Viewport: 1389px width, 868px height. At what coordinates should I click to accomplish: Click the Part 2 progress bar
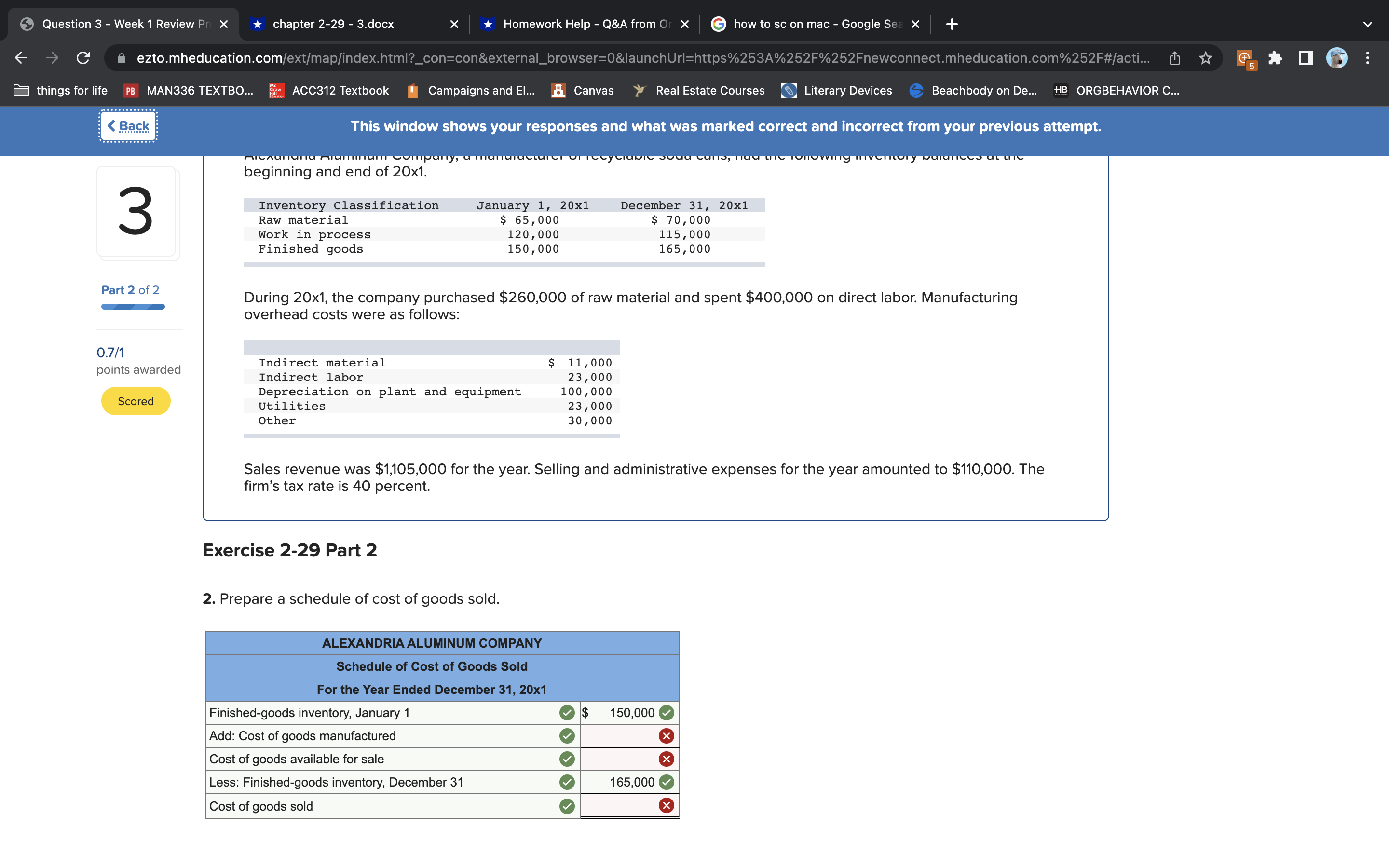[133, 307]
